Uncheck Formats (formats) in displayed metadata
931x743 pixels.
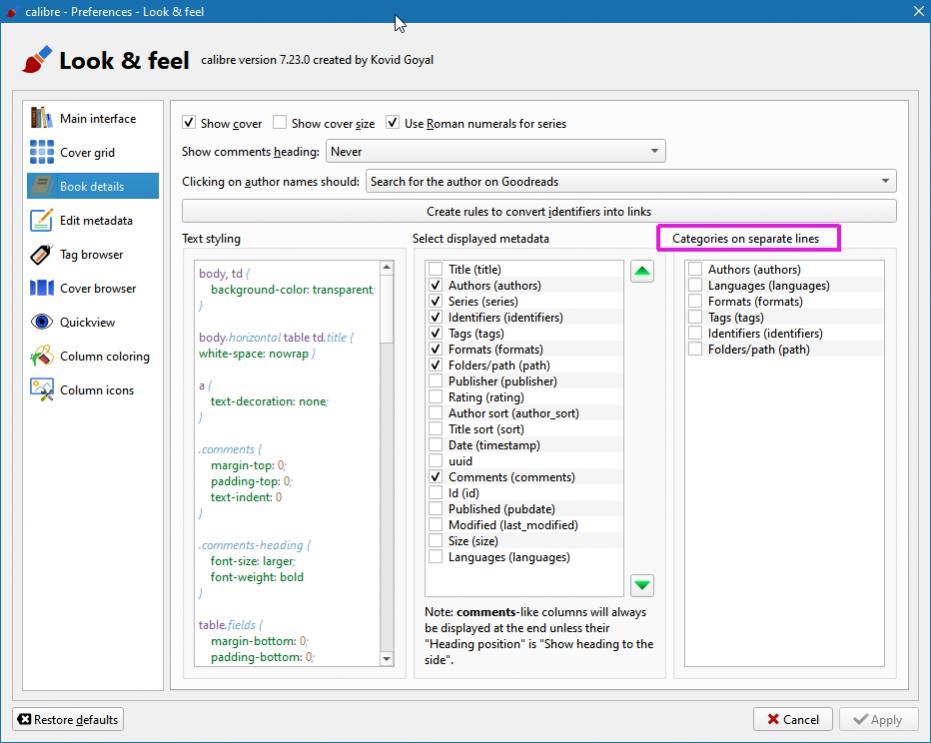(435, 349)
